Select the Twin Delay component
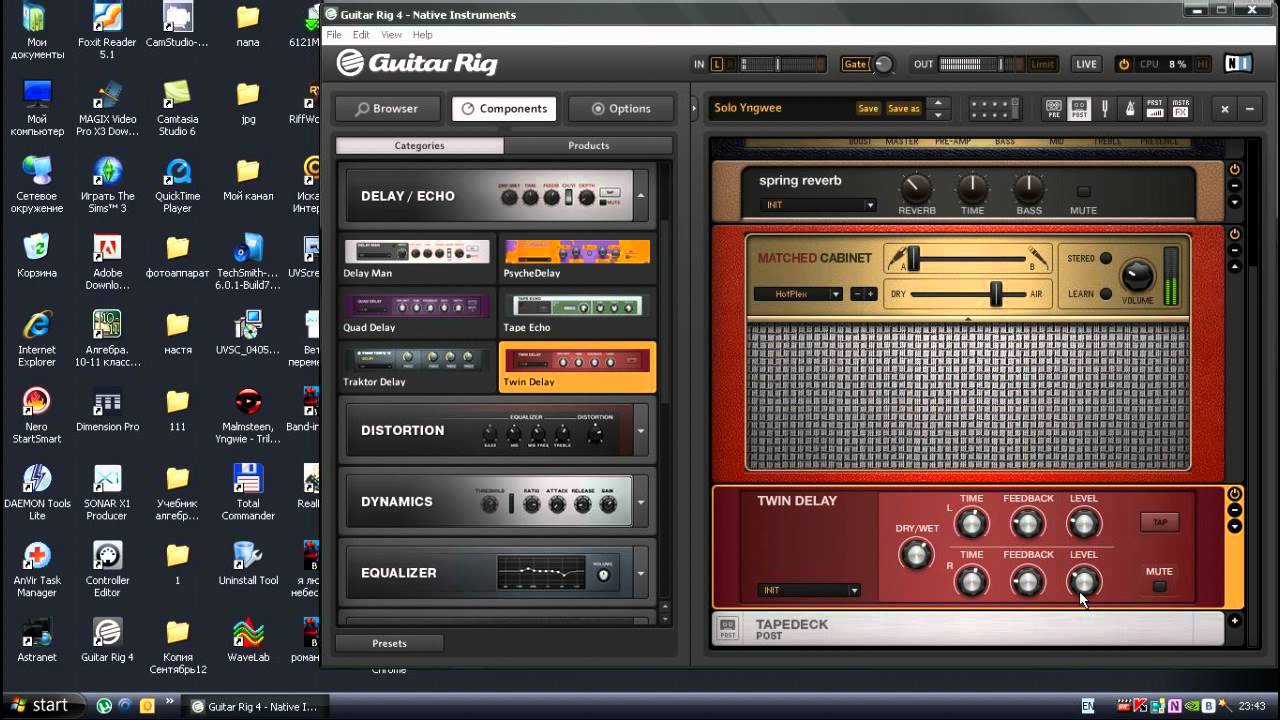This screenshot has height=720, width=1280. pyautogui.click(x=577, y=367)
